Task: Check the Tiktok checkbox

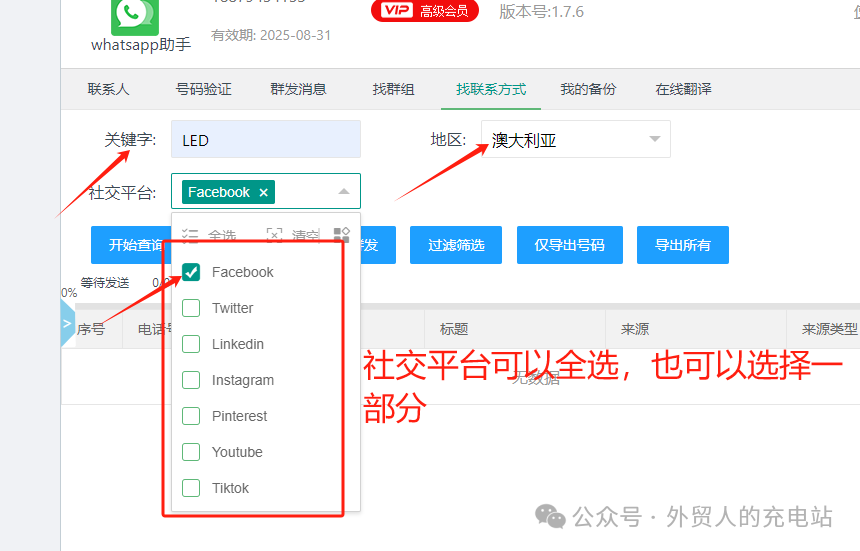Action: pyautogui.click(x=191, y=488)
